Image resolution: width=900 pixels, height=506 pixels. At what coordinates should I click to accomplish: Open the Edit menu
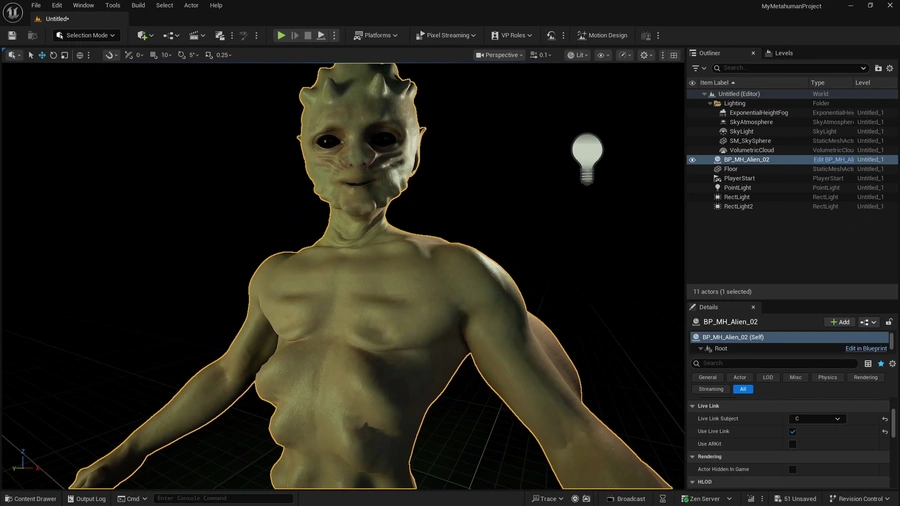click(x=57, y=5)
